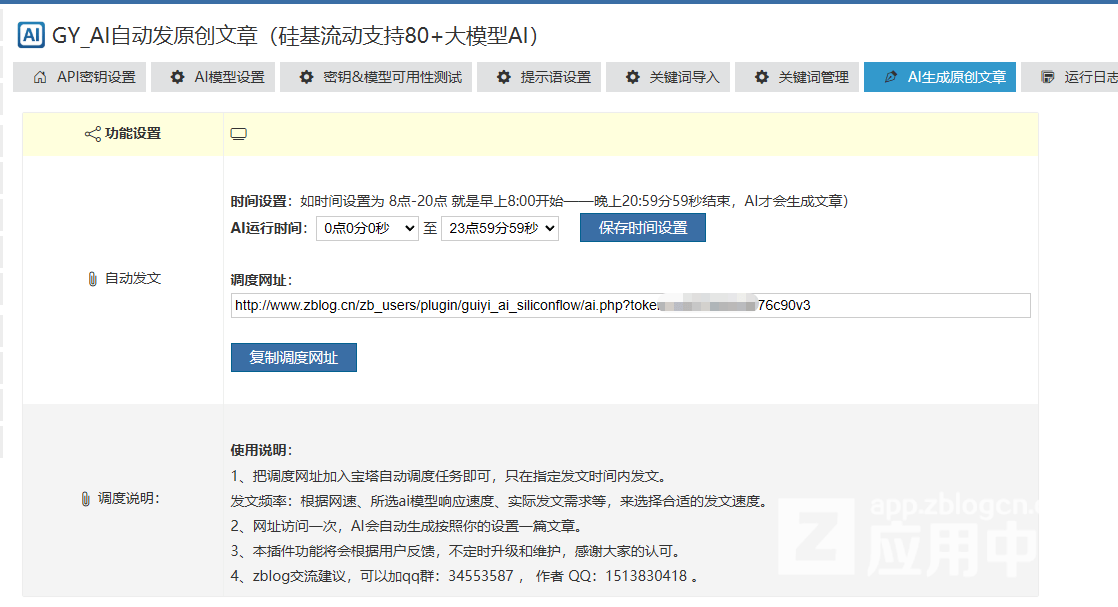Click the 复制调度网址 button
The image size is (1118, 607).
tap(293, 358)
